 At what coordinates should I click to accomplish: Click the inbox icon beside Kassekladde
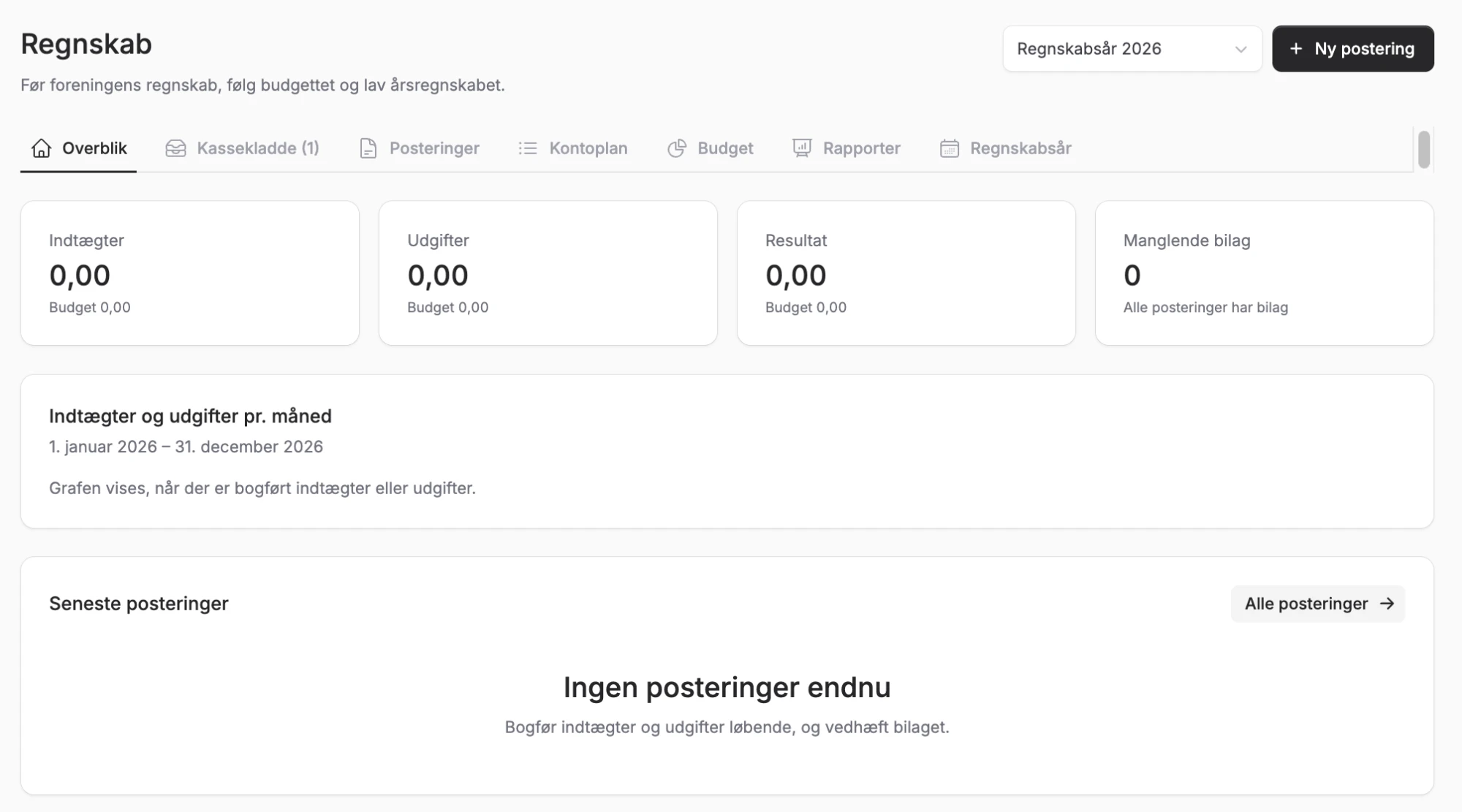coord(175,148)
